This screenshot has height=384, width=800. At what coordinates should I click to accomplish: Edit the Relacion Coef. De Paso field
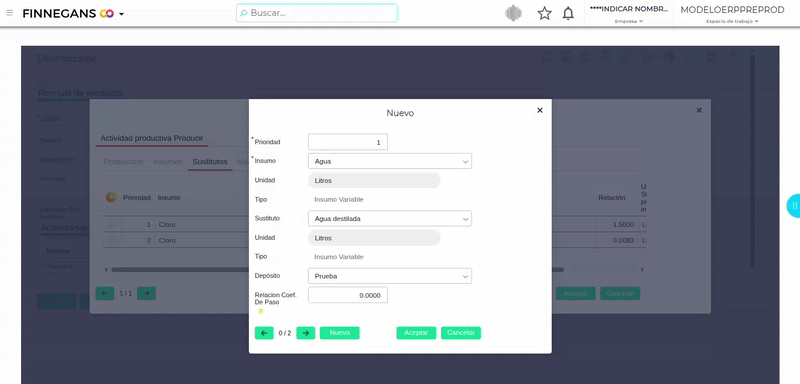click(x=348, y=295)
